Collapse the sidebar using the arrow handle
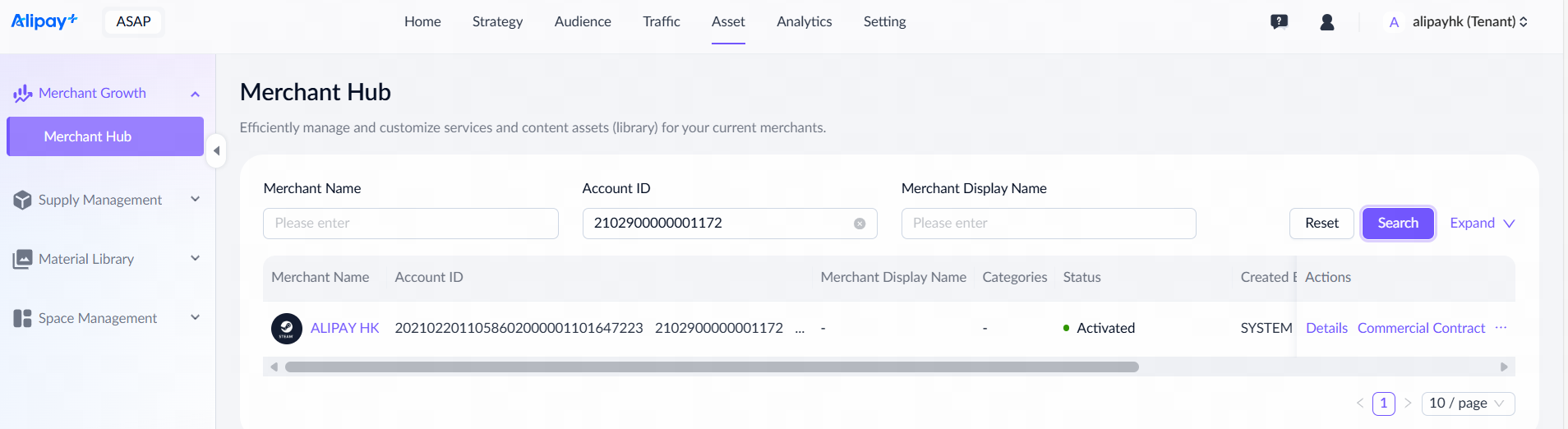The height and width of the screenshot is (429, 1568). 216,151
